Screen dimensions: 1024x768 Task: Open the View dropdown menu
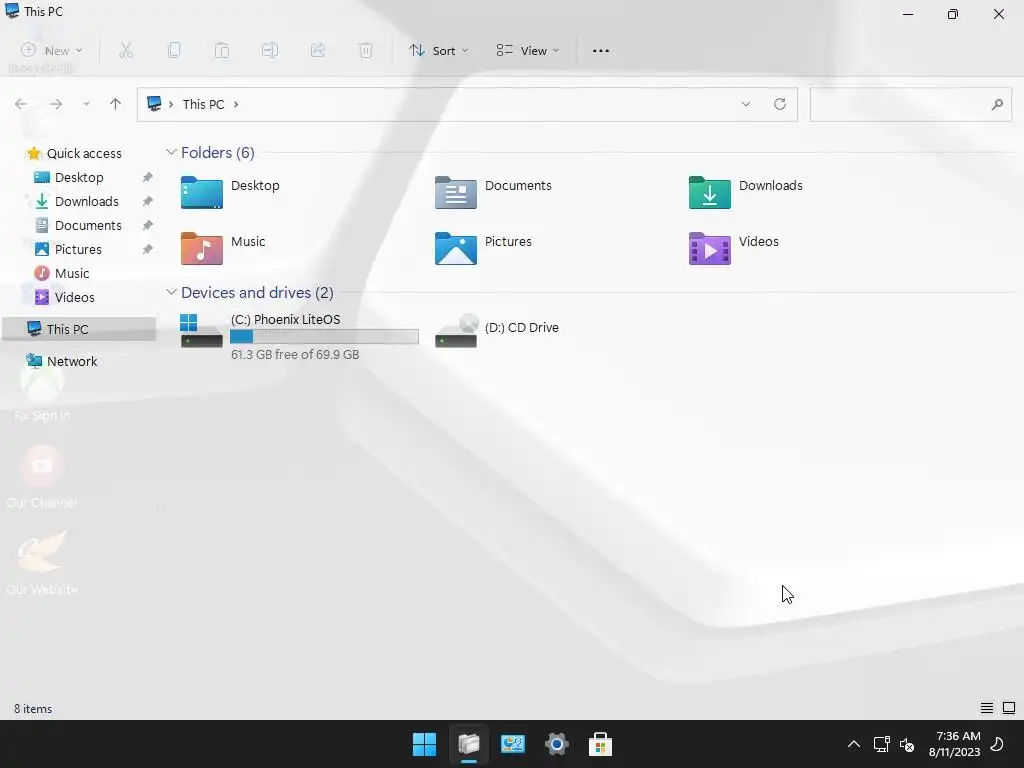point(528,50)
